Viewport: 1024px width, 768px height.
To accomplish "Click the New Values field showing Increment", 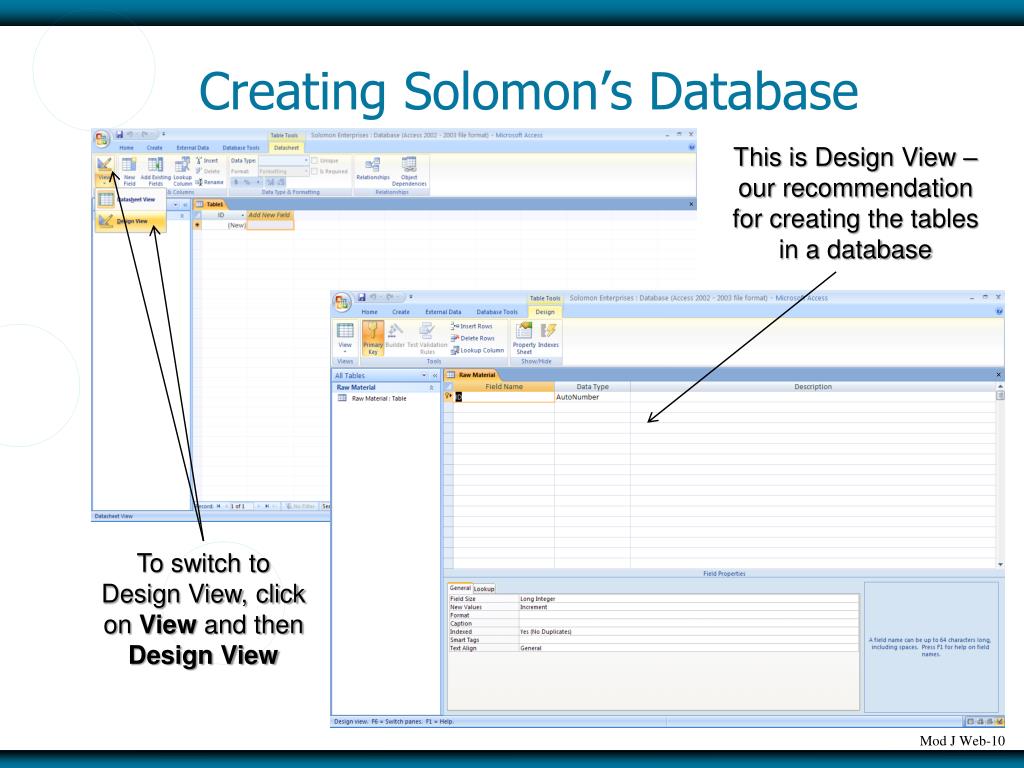I will coord(688,607).
